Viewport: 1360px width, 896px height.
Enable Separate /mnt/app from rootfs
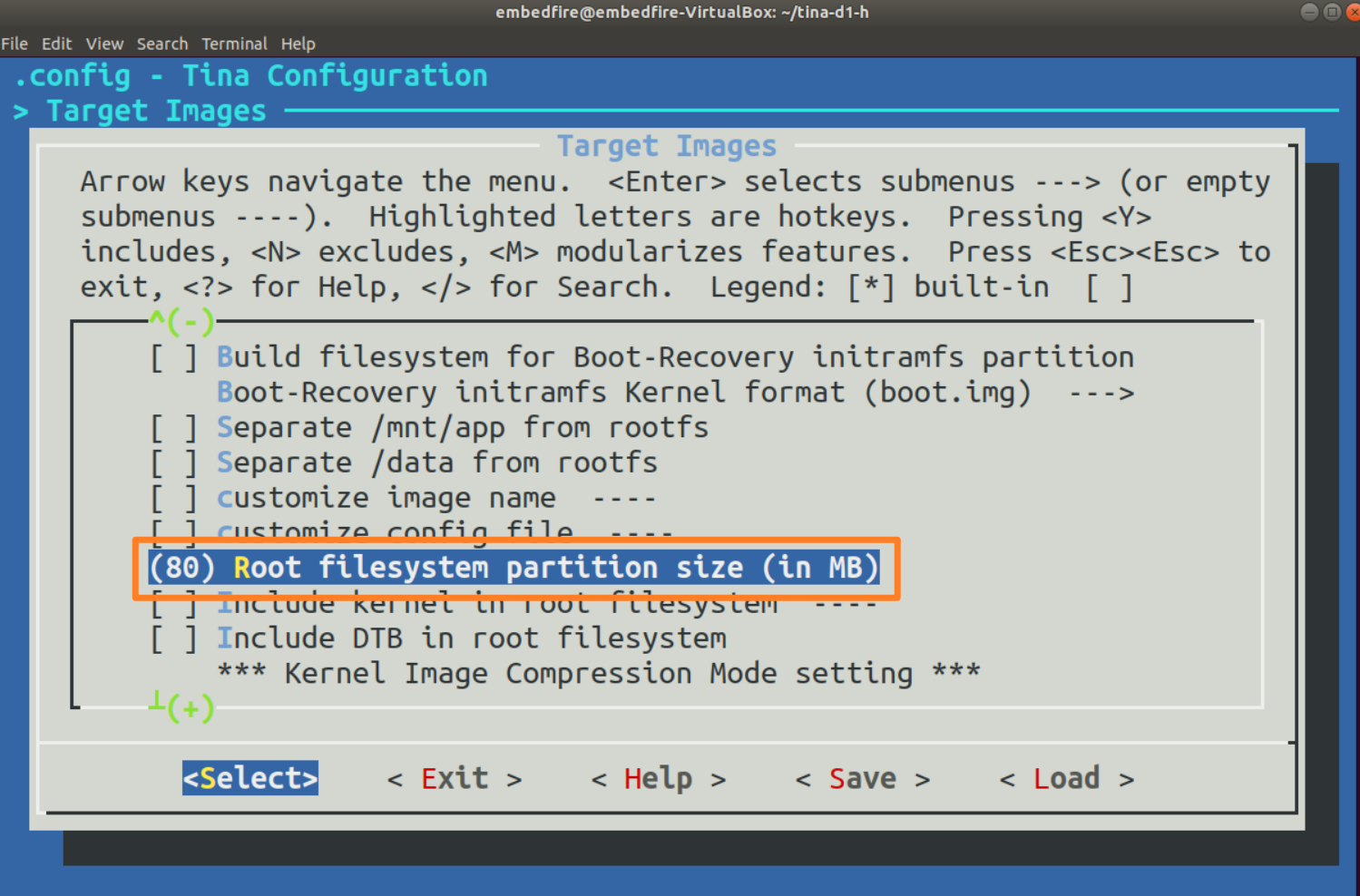pos(173,427)
